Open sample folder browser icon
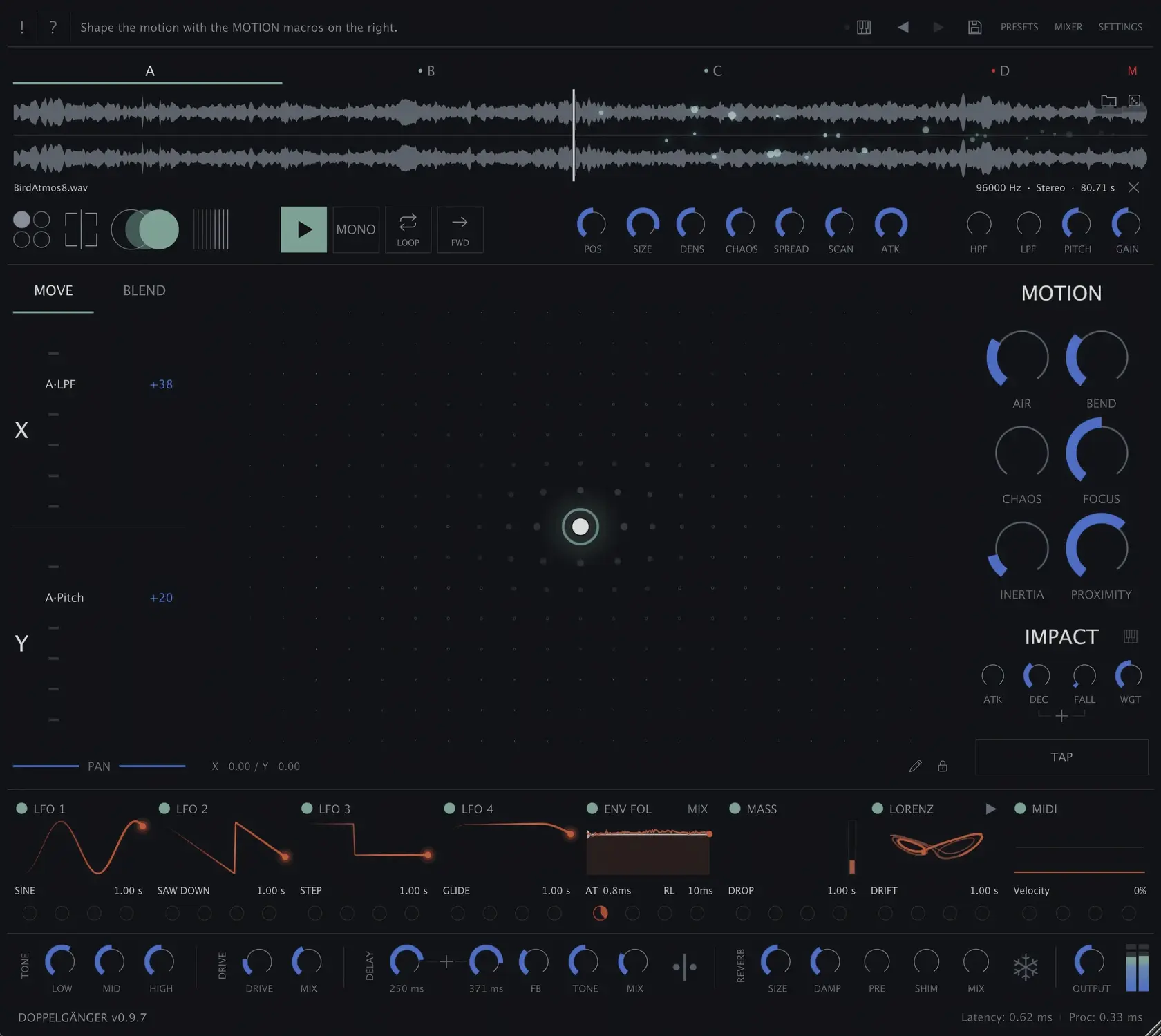1161x1036 pixels. tap(1108, 100)
